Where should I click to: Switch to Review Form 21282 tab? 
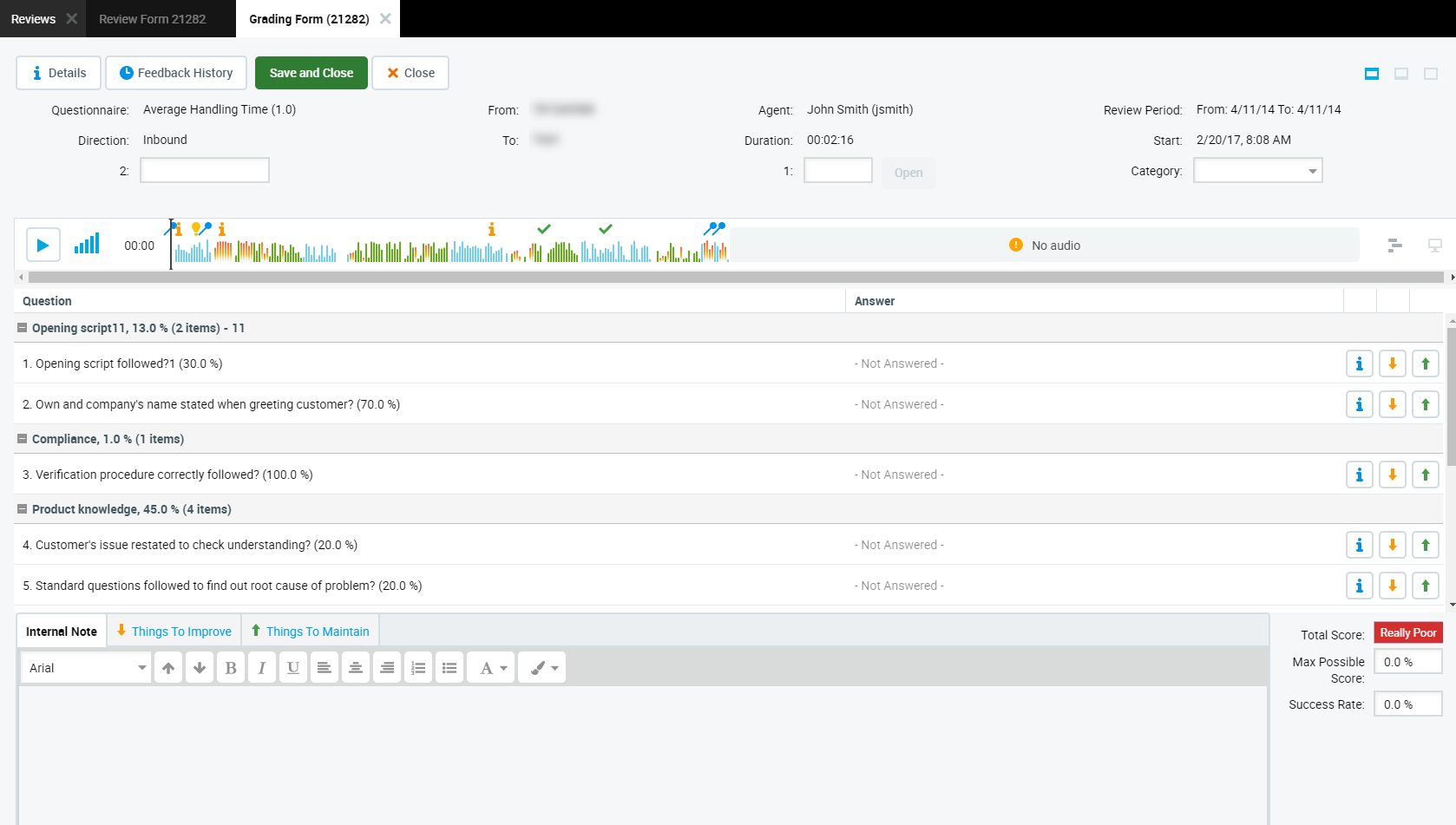153,19
